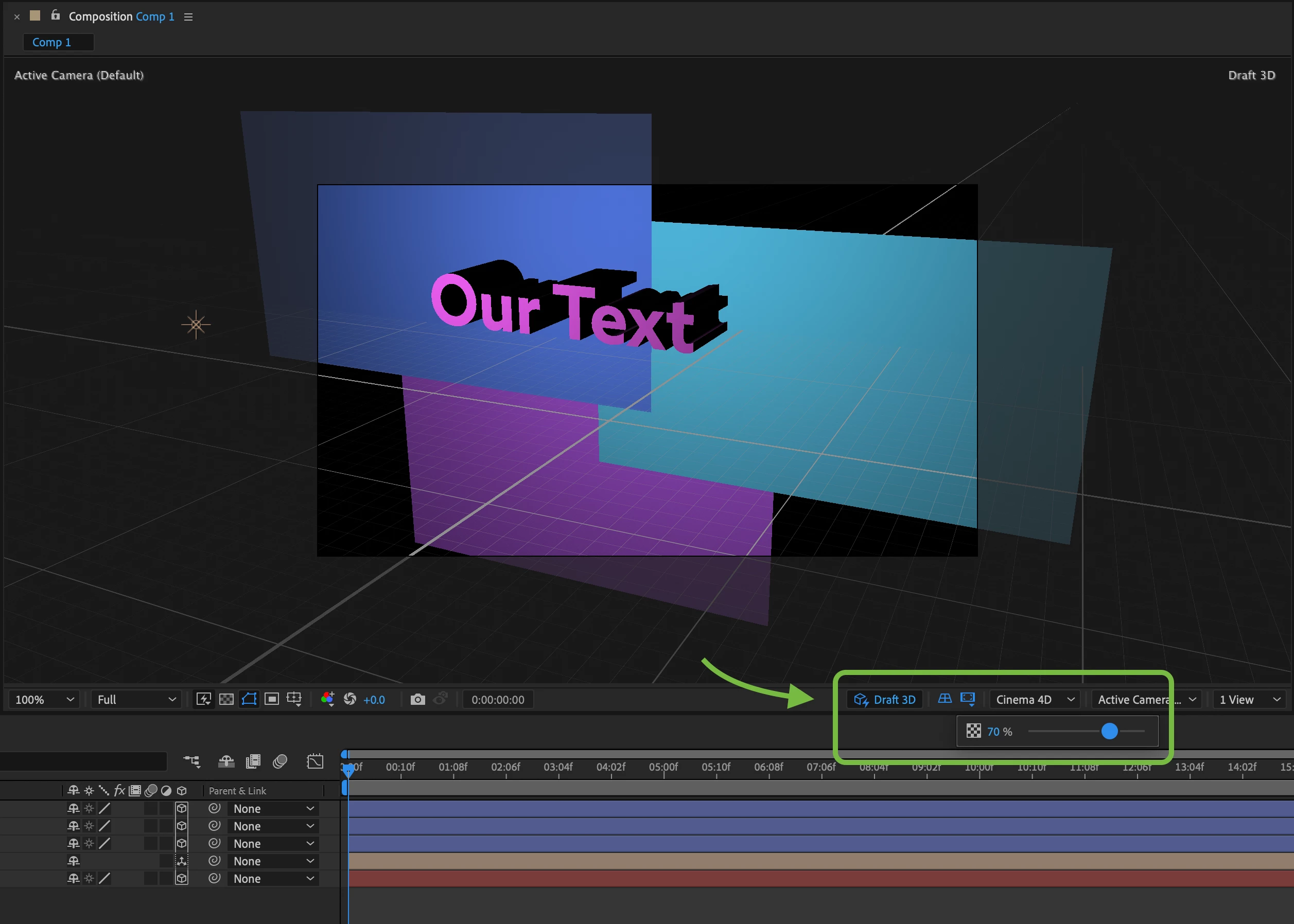The height and width of the screenshot is (924, 1294).
Task: Take a snapshot with camera icon
Action: 418,699
